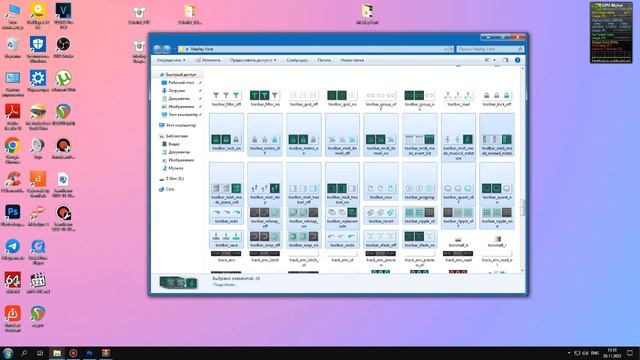Select the toolbar_grid_off file
640x360 pixels.
pos(303,98)
